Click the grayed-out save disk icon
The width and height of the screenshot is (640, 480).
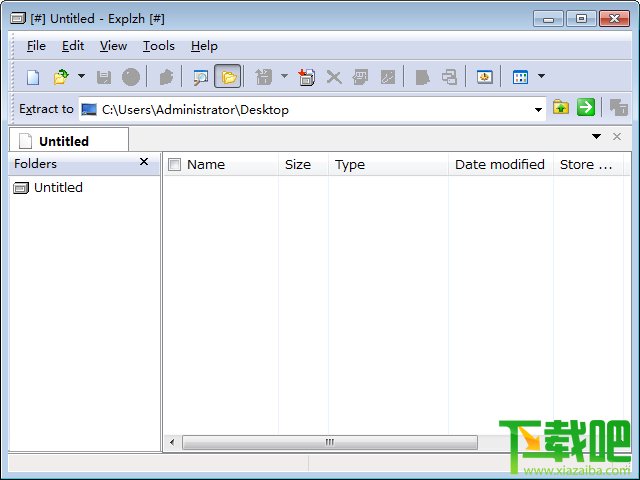point(104,77)
